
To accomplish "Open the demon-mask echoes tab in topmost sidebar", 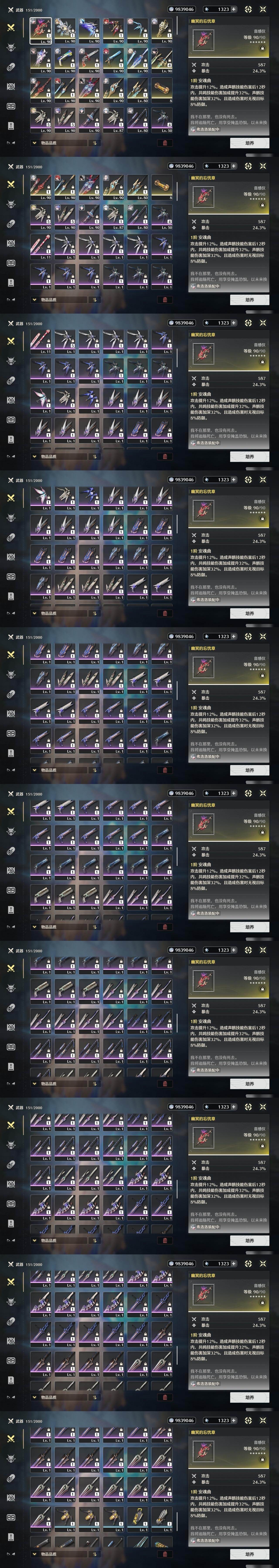I will [10, 47].
